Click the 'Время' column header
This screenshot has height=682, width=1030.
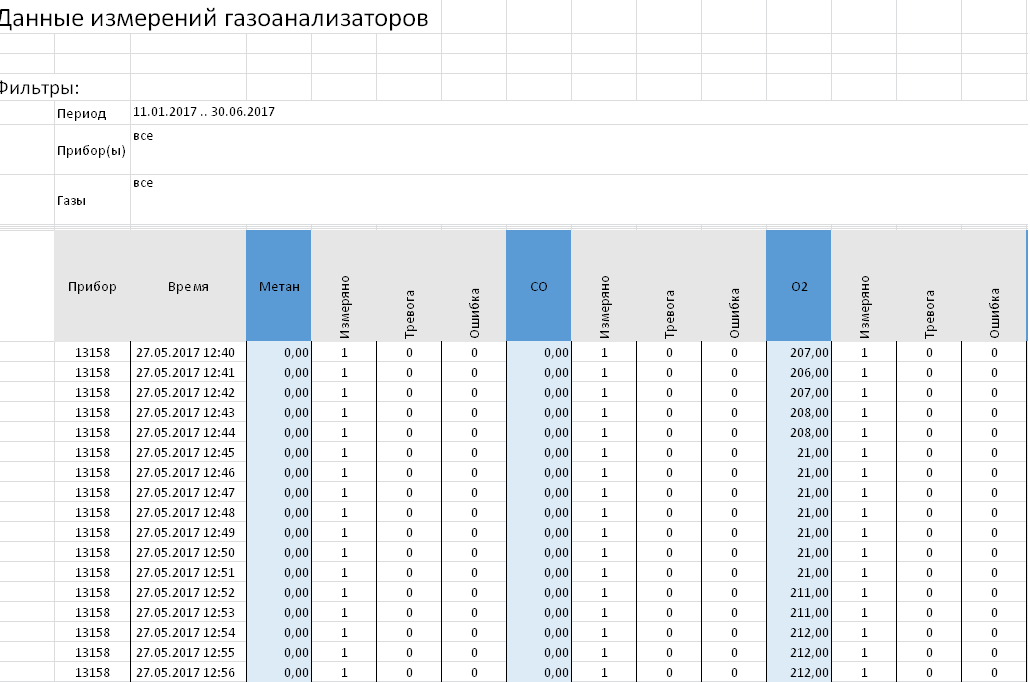(x=188, y=286)
